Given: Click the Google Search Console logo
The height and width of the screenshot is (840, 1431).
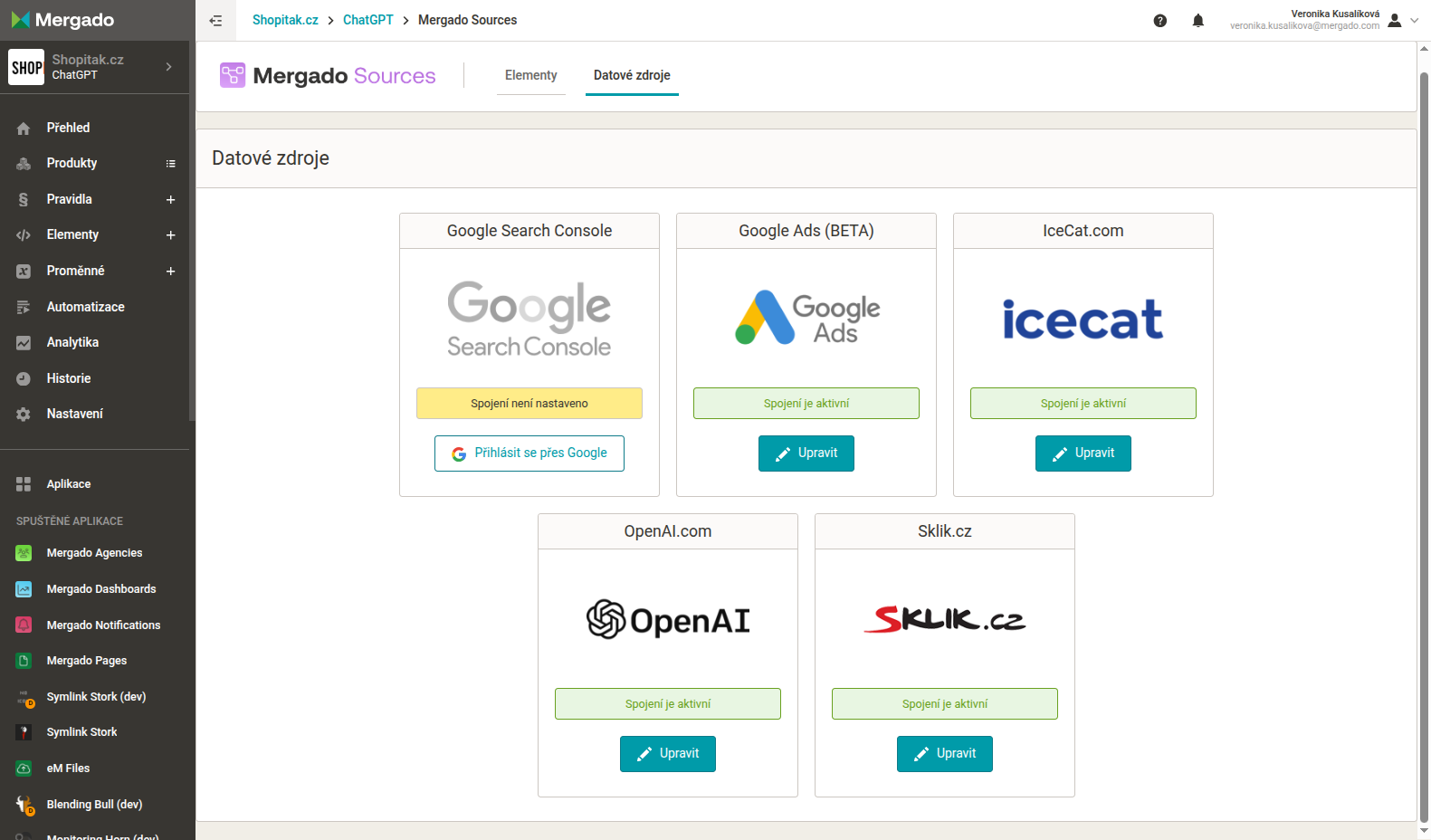Looking at the screenshot, I should tap(529, 319).
